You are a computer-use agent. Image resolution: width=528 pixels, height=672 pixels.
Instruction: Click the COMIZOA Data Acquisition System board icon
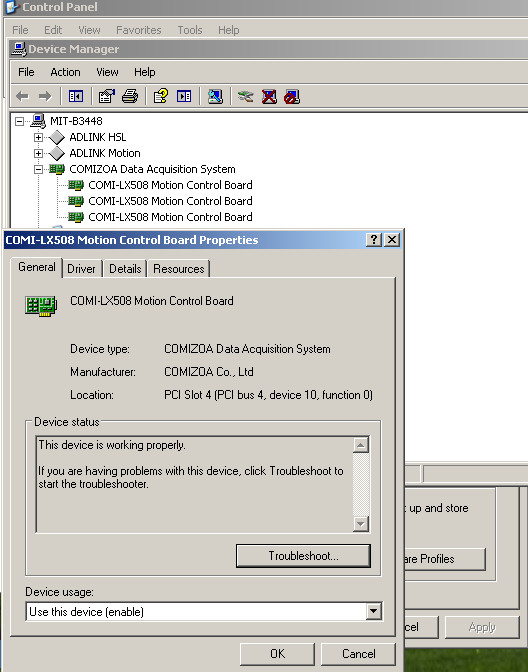point(57,169)
